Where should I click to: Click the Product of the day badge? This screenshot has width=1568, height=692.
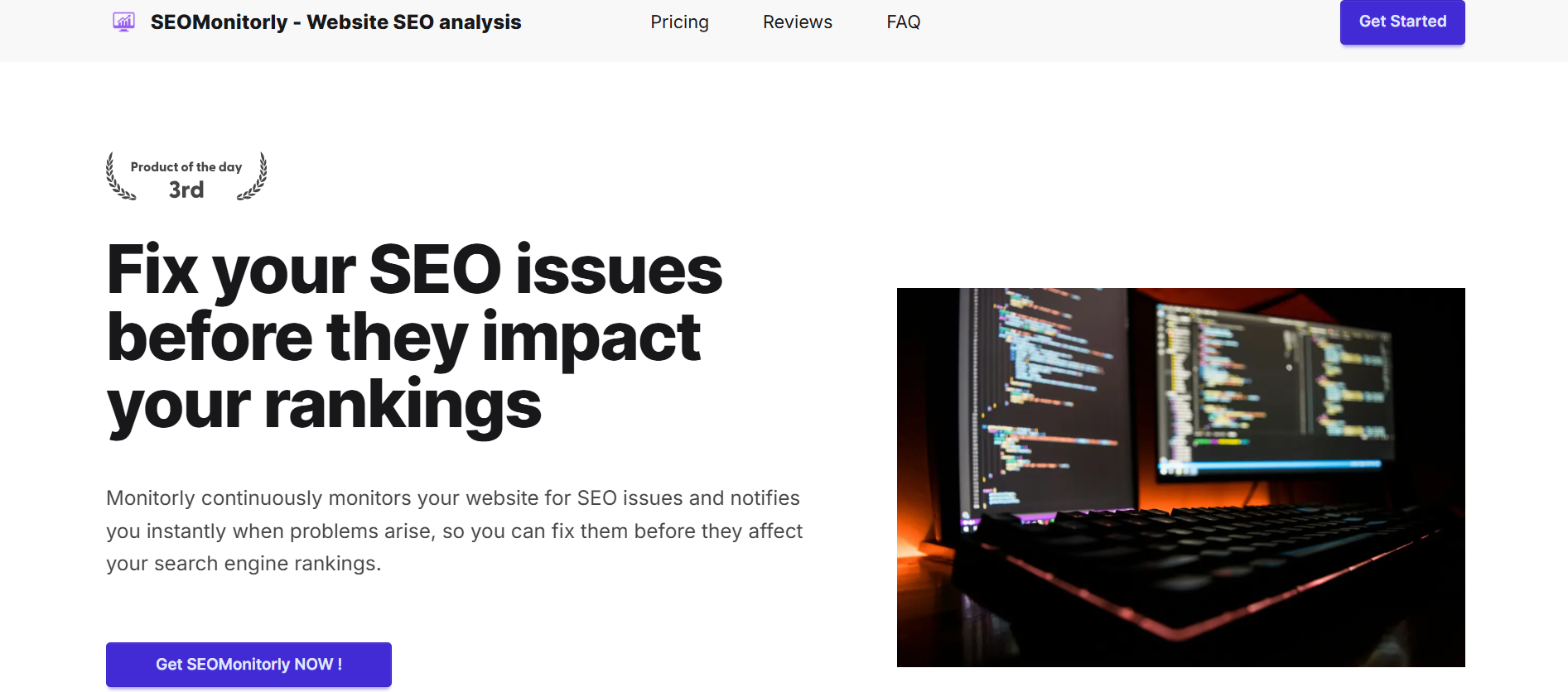click(x=186, y=176)
